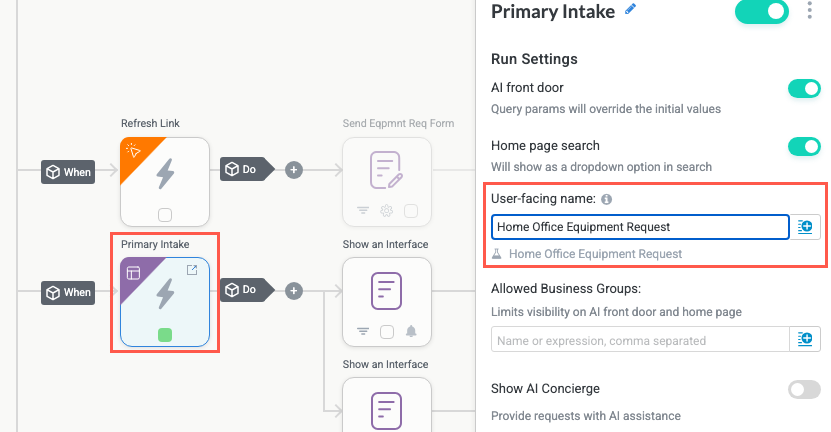Screen dimensions: 831x432
Task: Enable the Show AI Concierge switch
Action: click(804, 389)
